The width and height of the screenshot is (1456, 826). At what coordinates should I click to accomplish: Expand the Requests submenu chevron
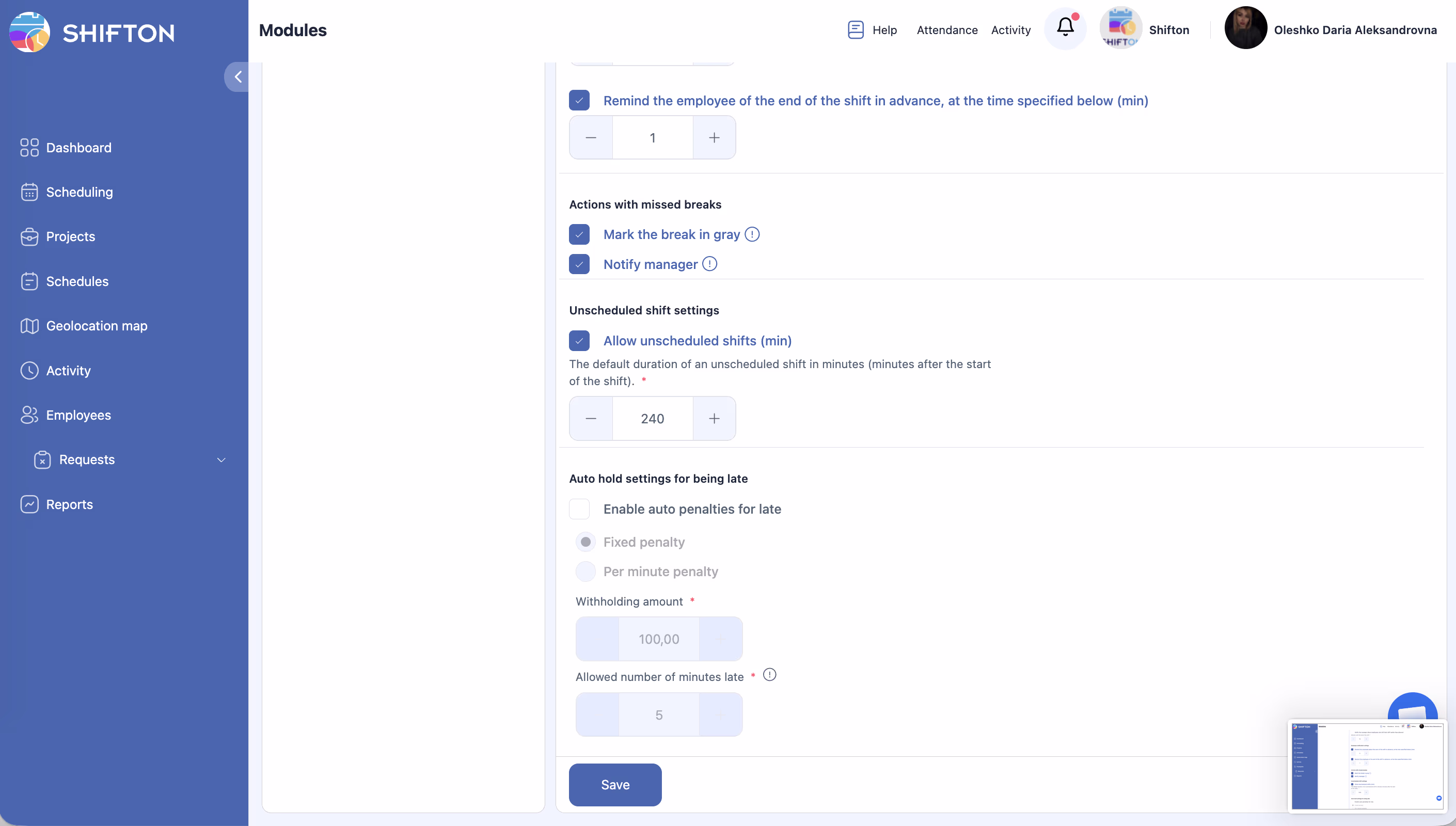(x=221, y=459)
